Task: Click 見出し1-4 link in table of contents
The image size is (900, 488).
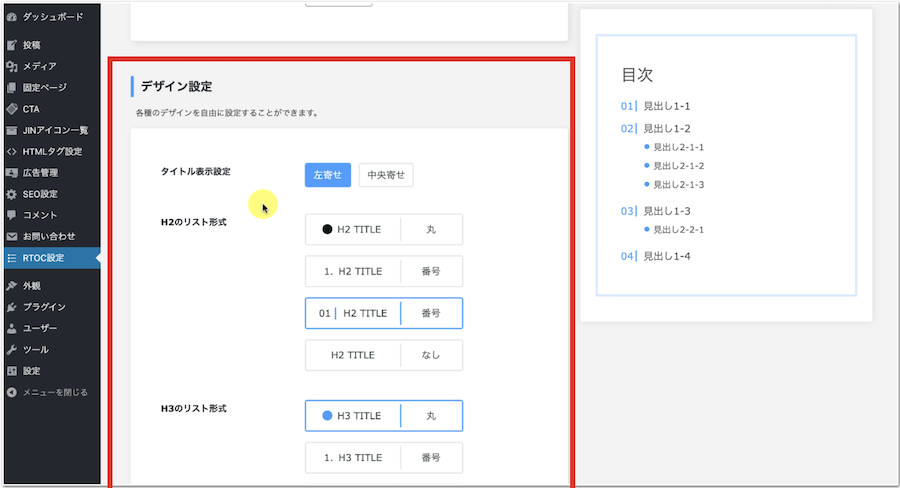Action: (666, 256)
